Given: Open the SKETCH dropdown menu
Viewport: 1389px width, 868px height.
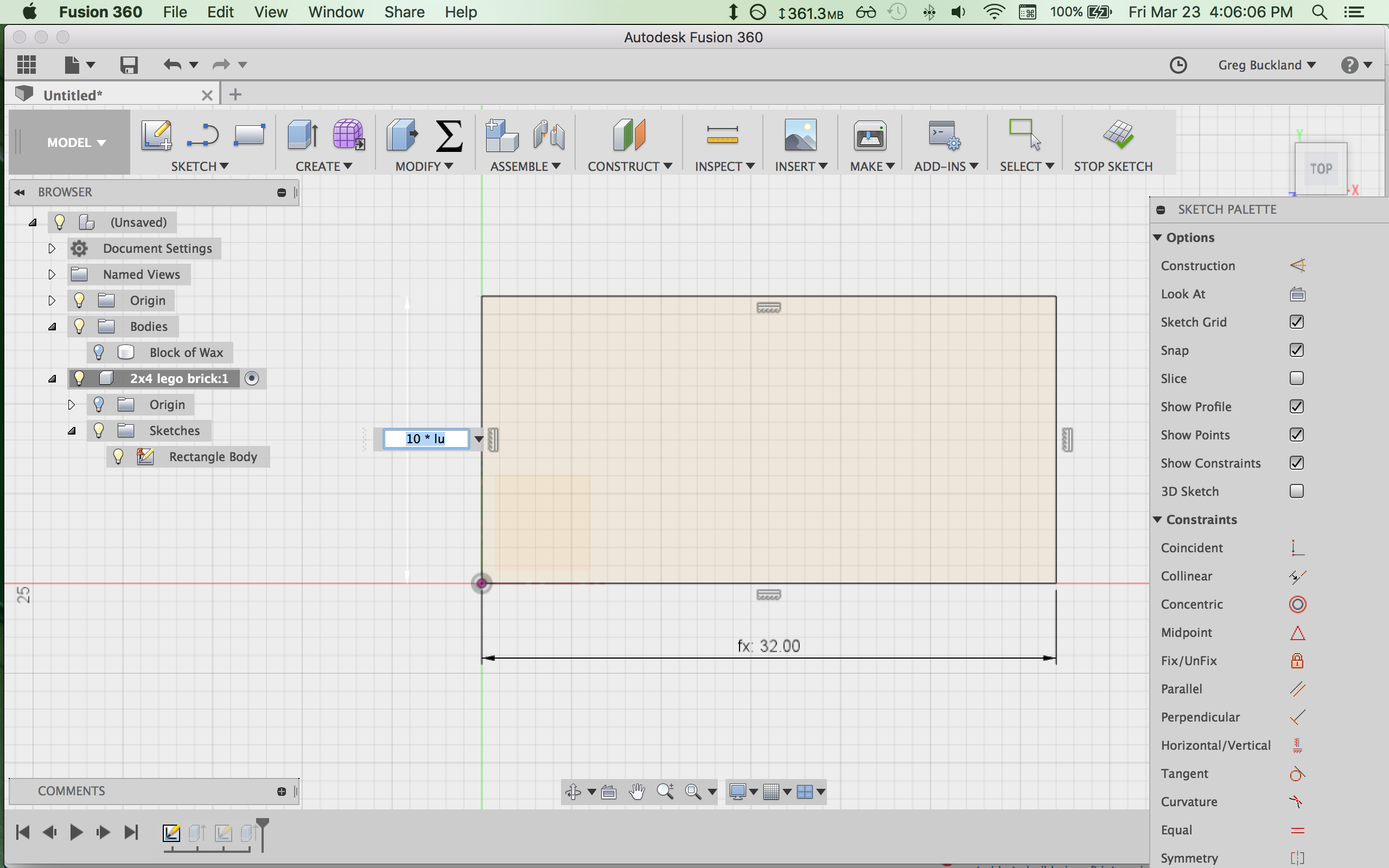Looking at the screenshot, I should (x=200, y=167).
